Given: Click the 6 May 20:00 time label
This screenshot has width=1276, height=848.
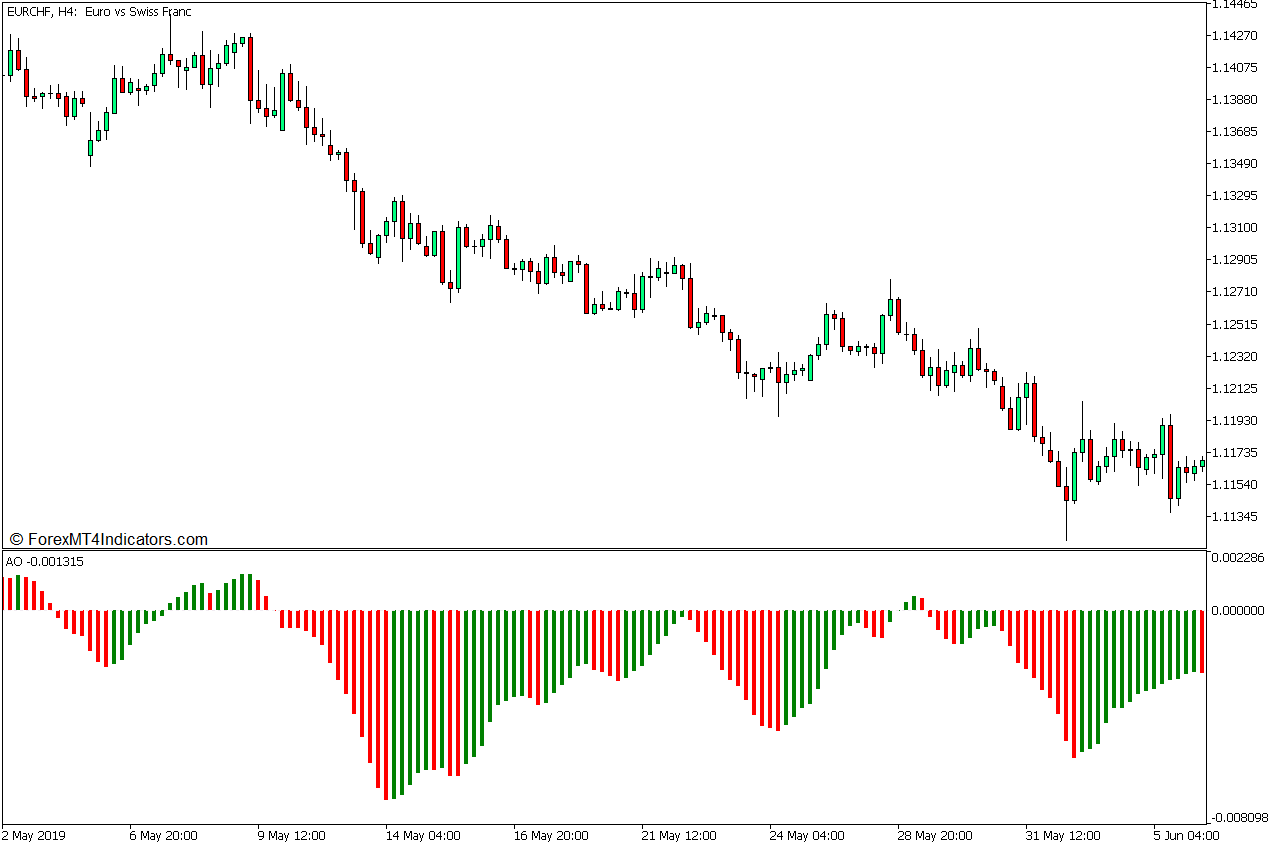Looking at the screenshot, I should click(163, 835).
